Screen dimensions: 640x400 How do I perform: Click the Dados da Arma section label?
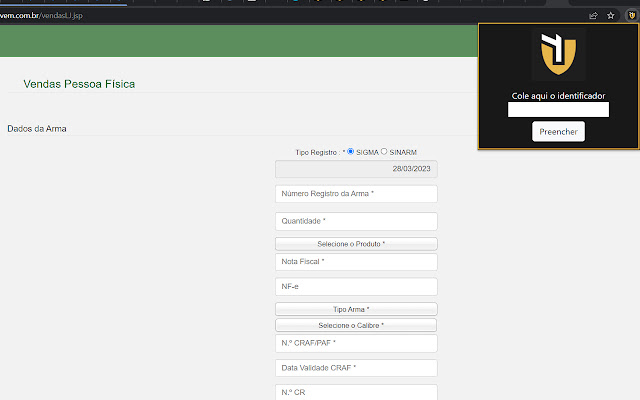point(37,129)
